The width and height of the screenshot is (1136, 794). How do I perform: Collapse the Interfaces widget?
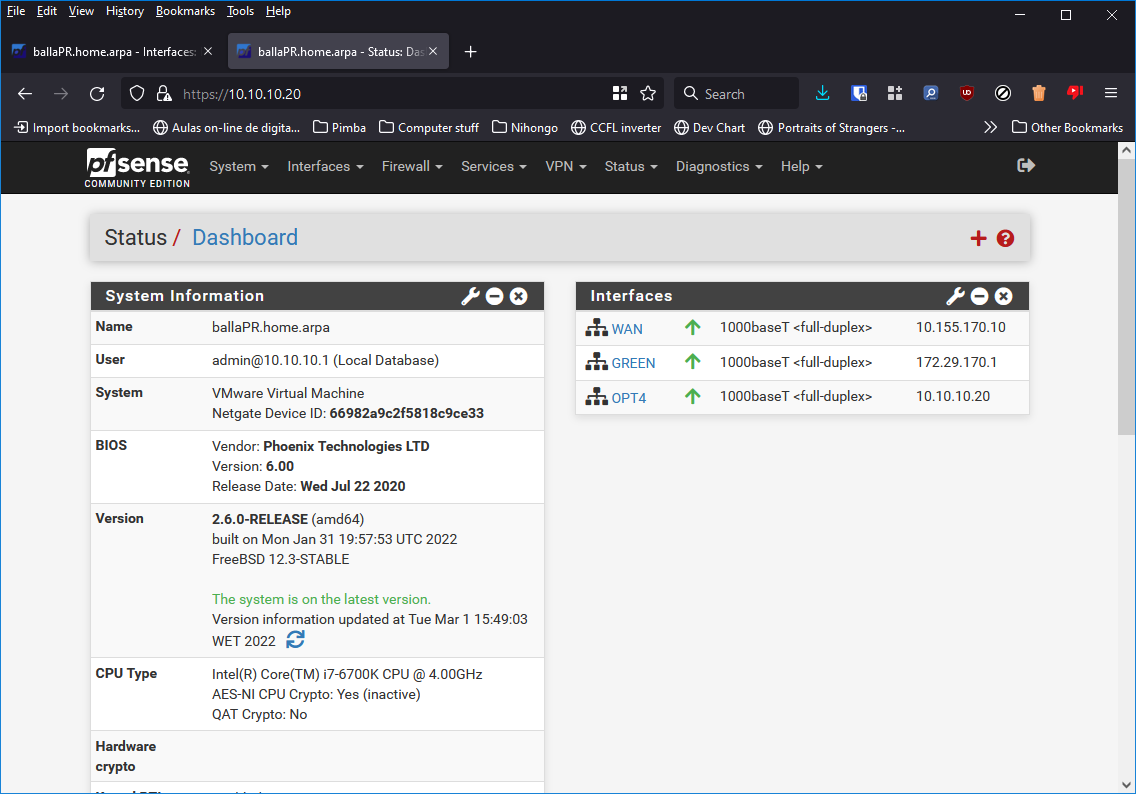[979, 296]
